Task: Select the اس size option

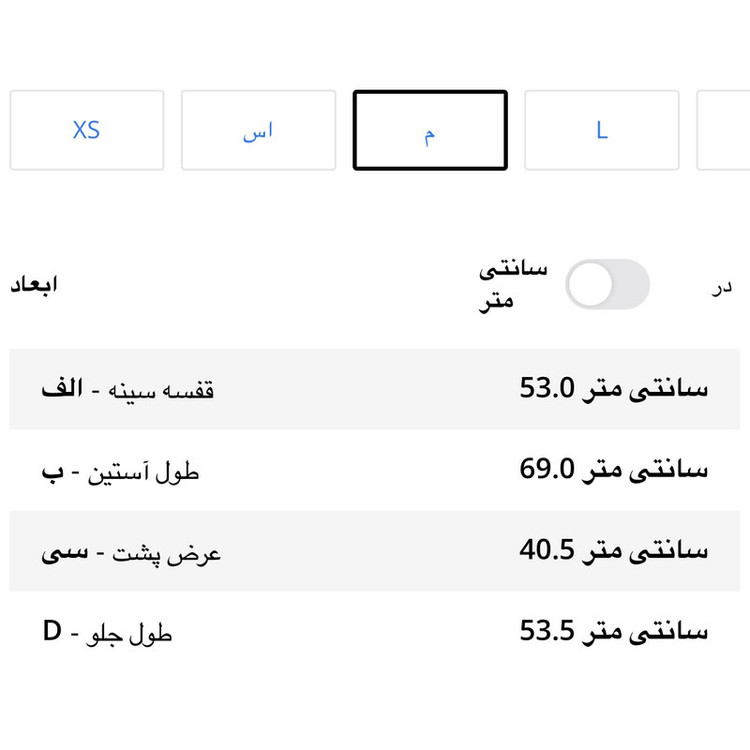Action: [x=258, y=131]
